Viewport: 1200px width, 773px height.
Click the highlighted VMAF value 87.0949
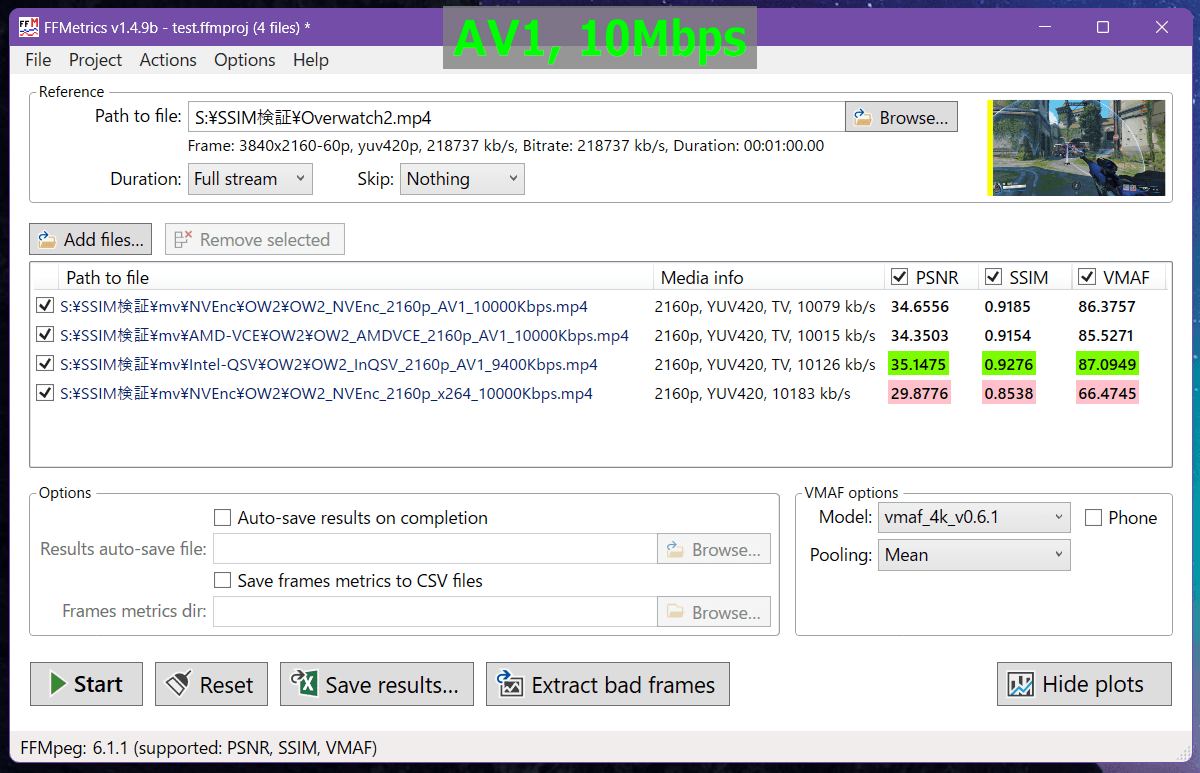click(x=1107, y=364)
